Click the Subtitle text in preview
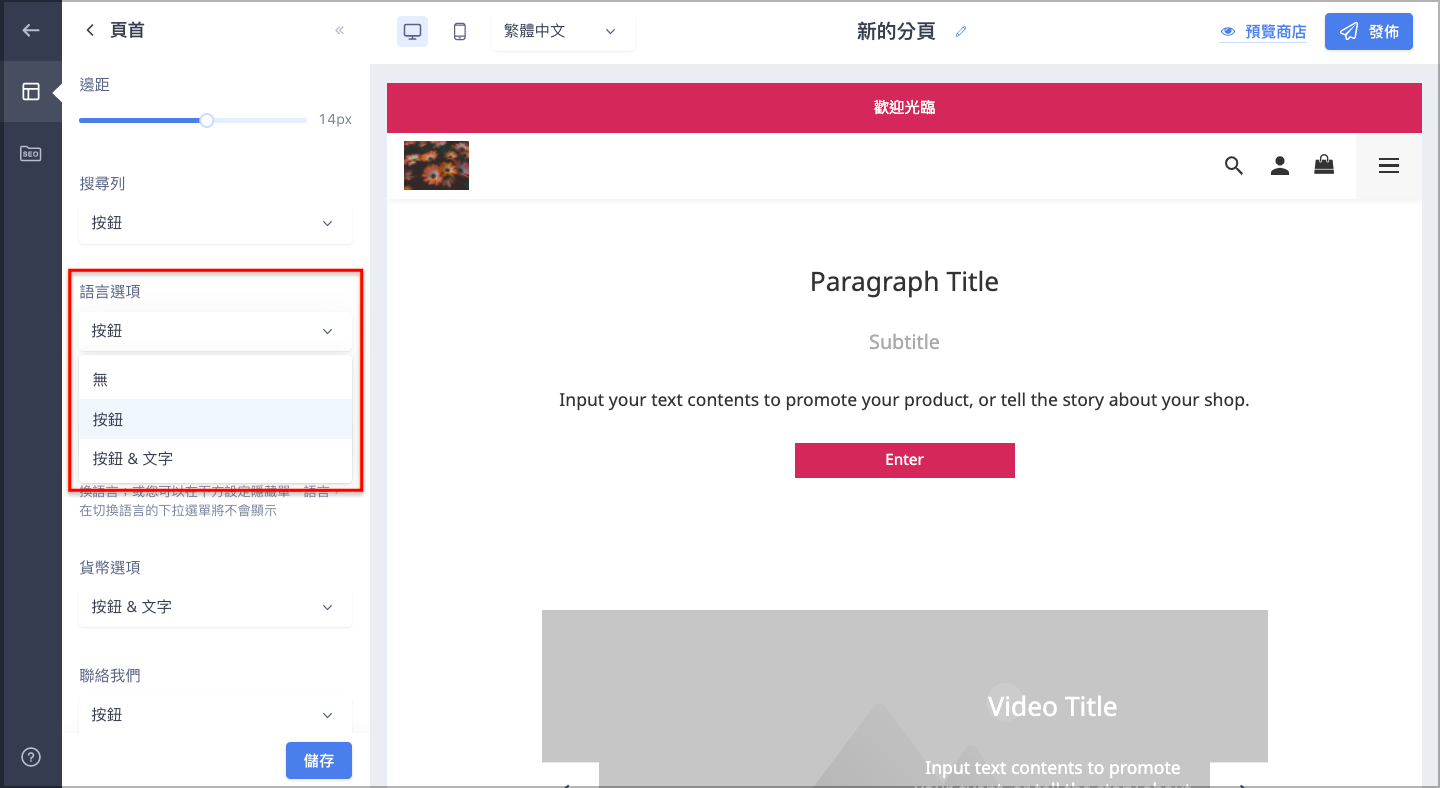The height and width of the screenshot is (788, 1440). point(904,342)
